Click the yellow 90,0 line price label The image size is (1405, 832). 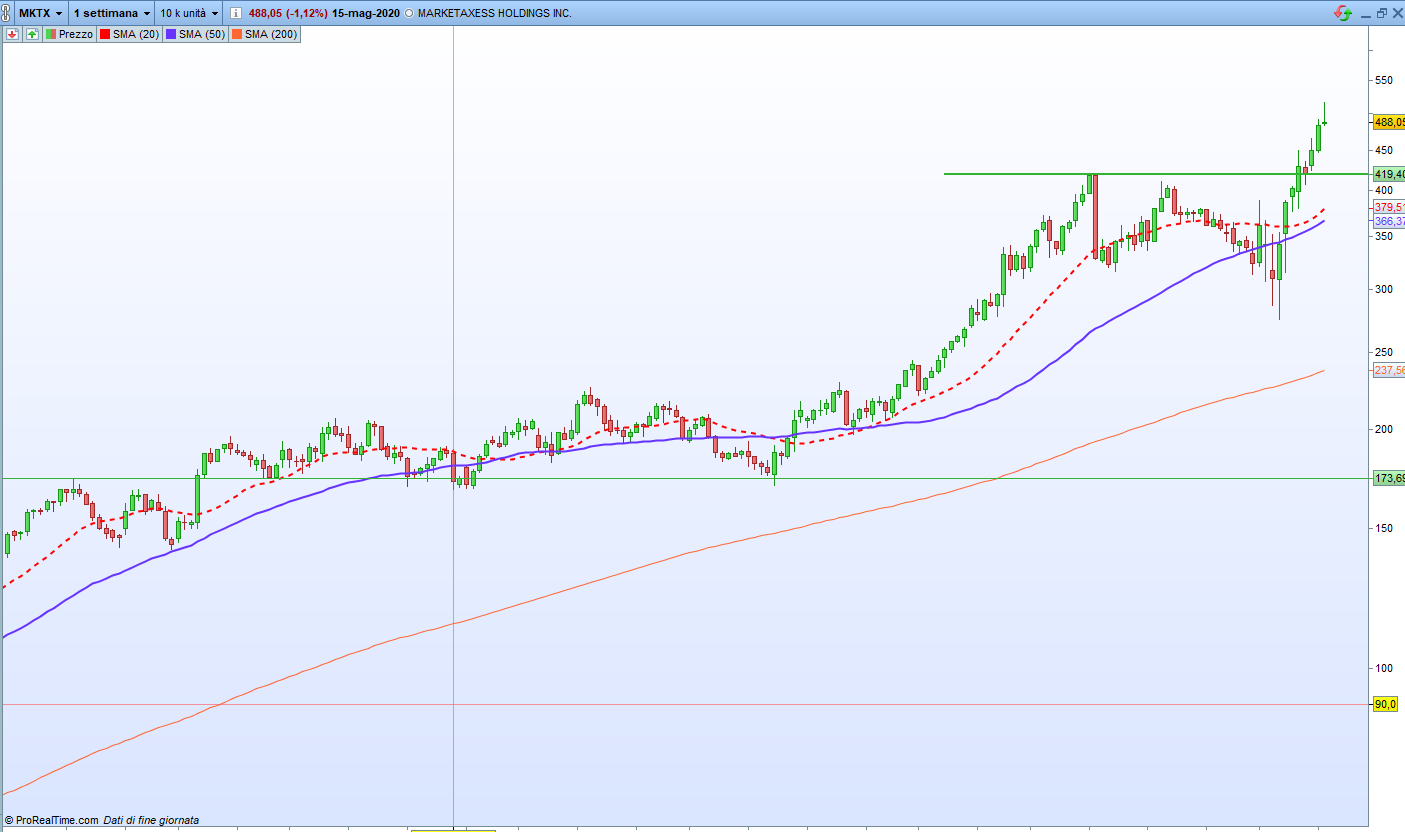click(x=1385, y=705)
